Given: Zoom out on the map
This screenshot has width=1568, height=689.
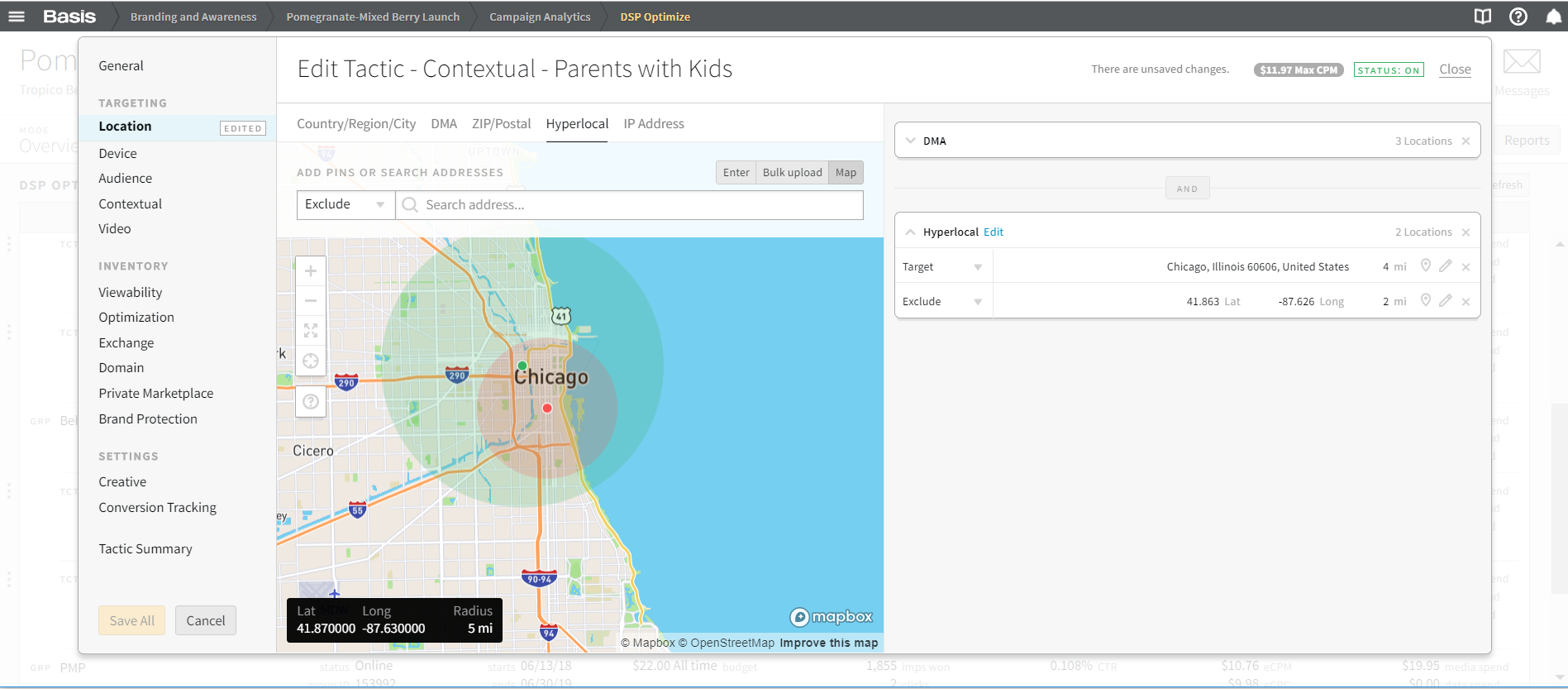Looking at the screenshot, I should (311, 301).
